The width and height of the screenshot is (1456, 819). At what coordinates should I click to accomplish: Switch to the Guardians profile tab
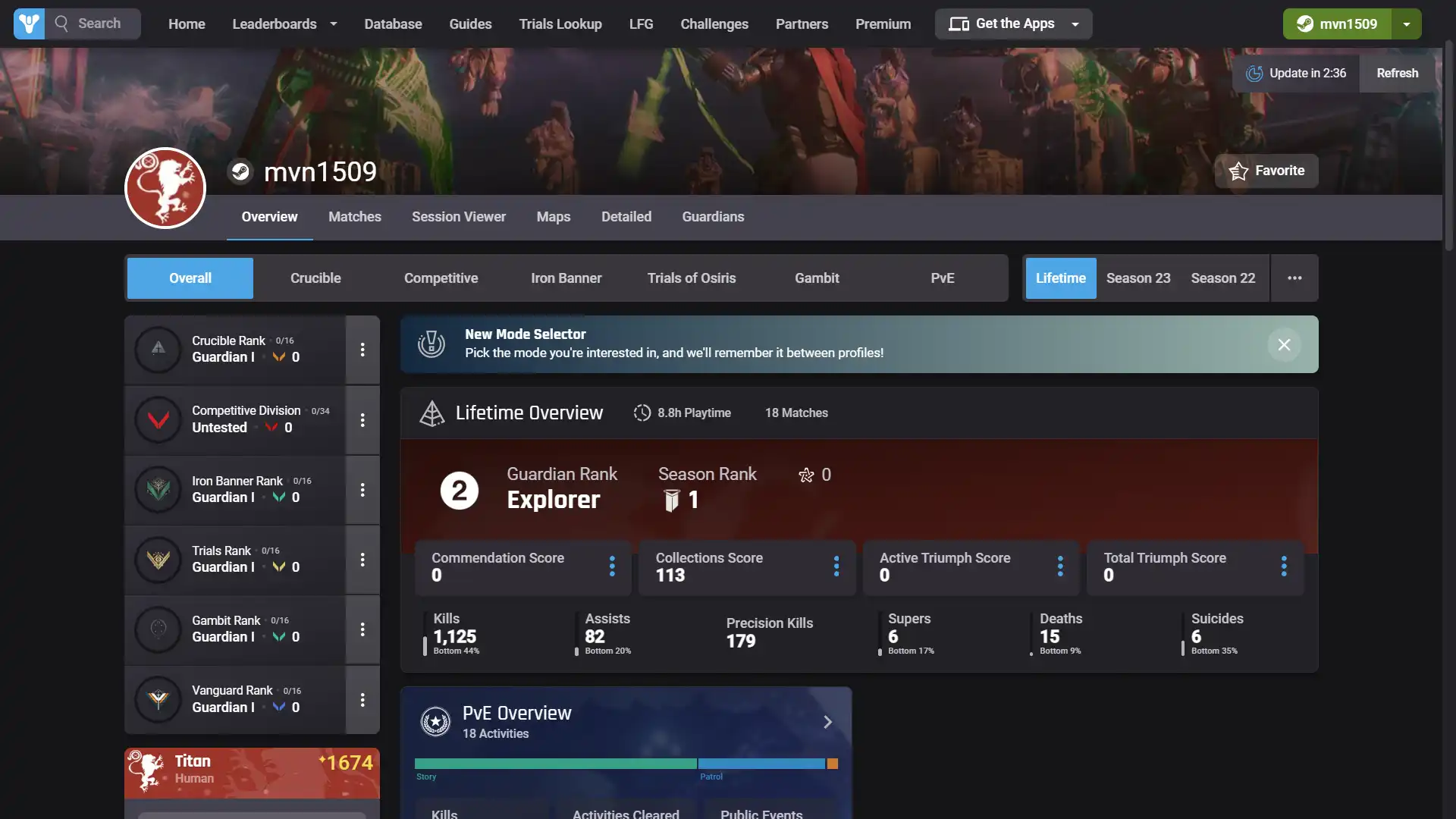click(713, 217)
